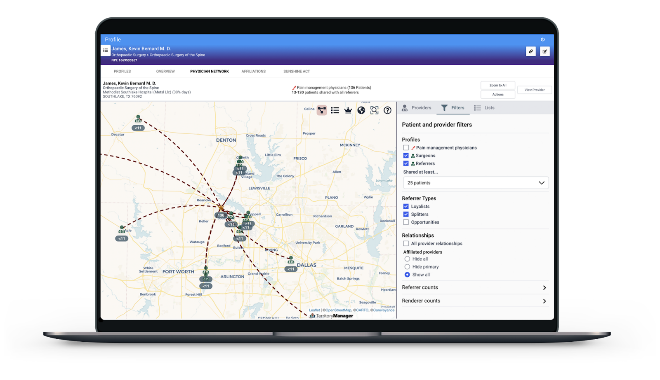Enable Pain management physicians checkbox
The image size is (660, 380).
[406, 148]
